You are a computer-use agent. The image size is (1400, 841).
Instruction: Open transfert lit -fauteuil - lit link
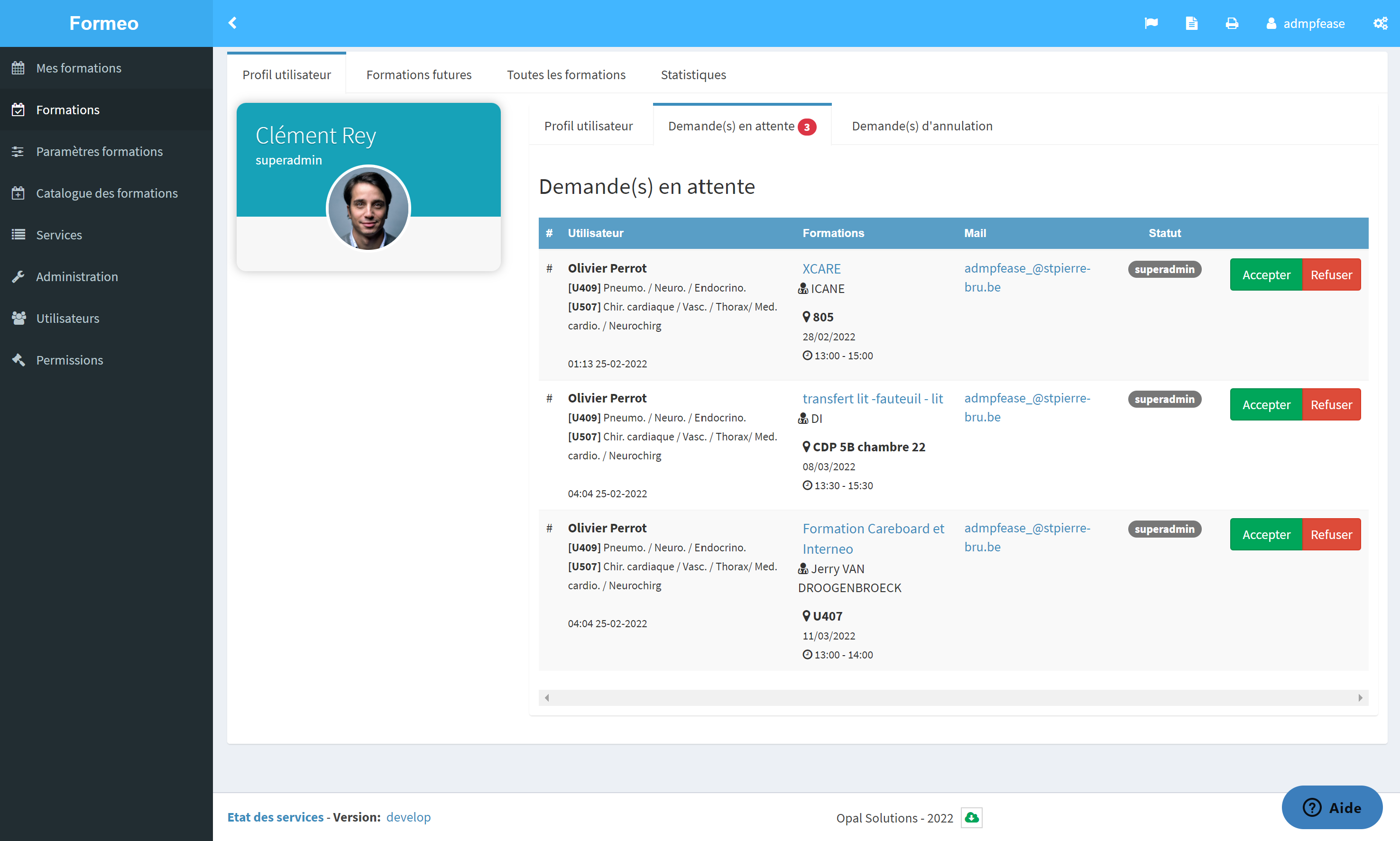[872, 398]
